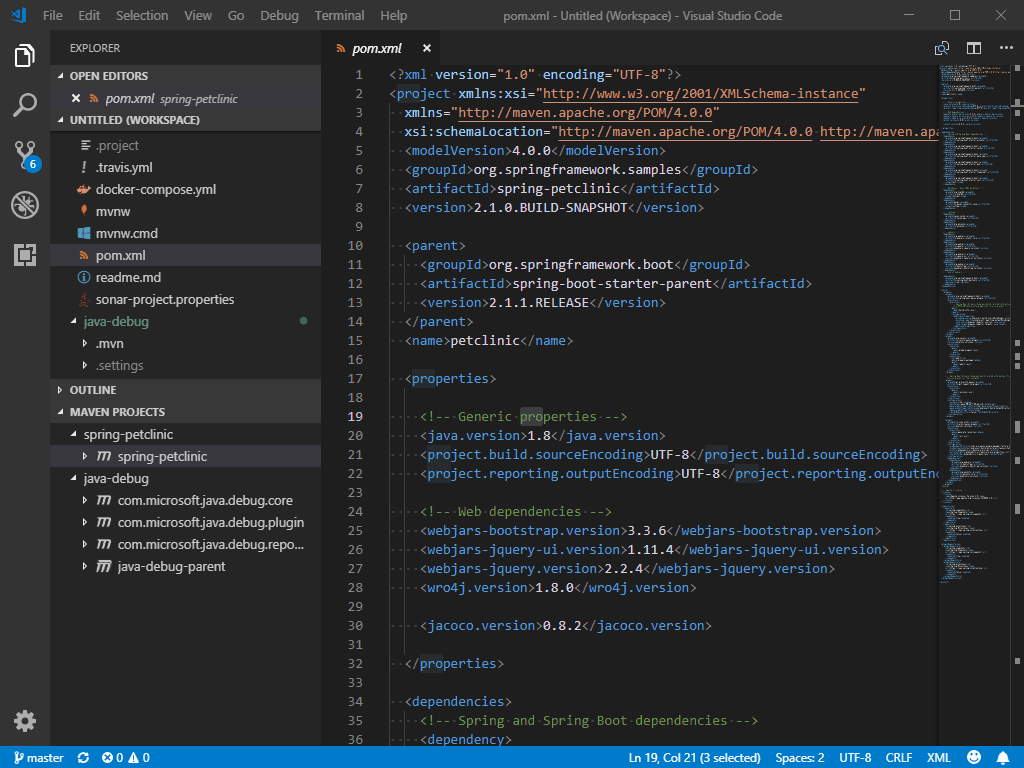The width and height of the screenshot is (1024, 768).
Task: Collapse the Maven Projects section
Action: tap(185, 412)
